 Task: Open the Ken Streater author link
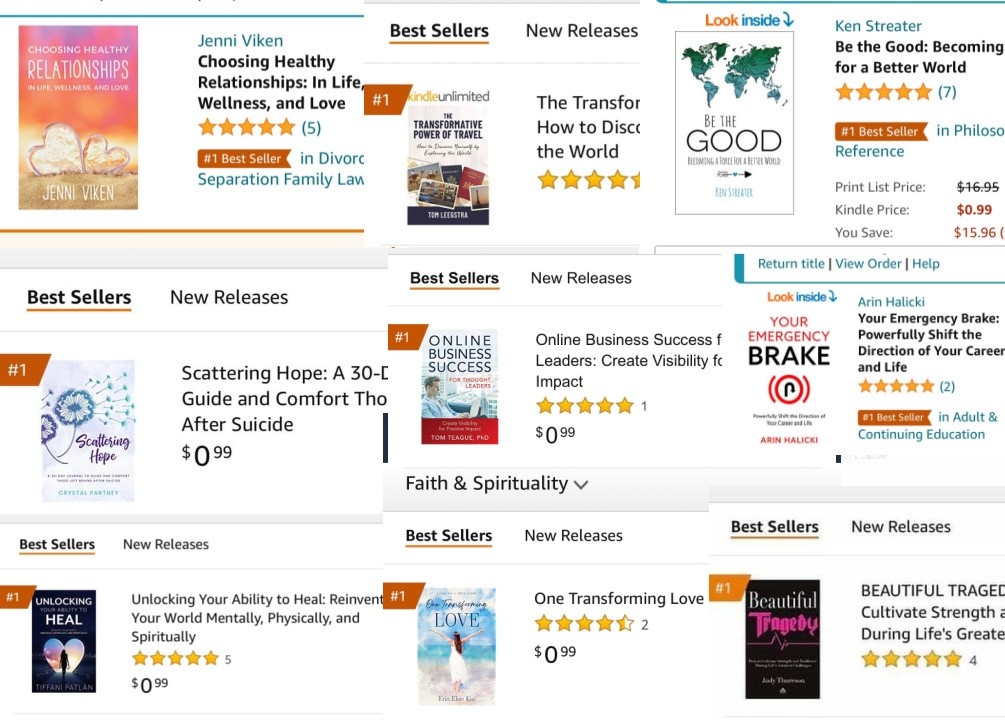point(878,26)
